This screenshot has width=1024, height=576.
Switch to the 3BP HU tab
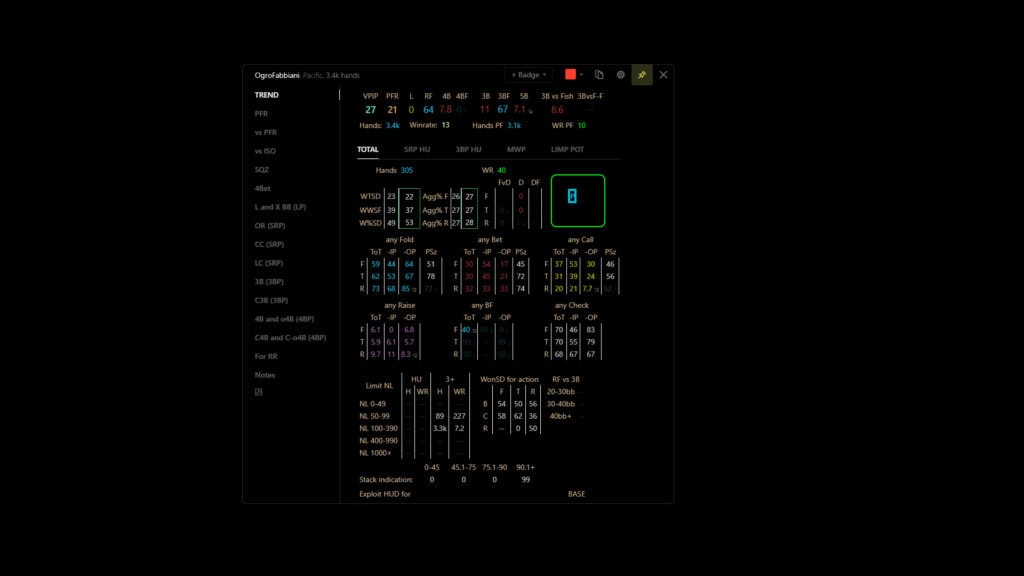pos(468,149)
